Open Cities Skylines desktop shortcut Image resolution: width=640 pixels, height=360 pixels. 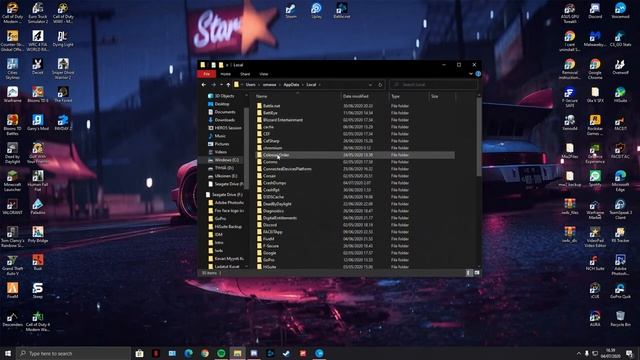[x=12, y=69]
